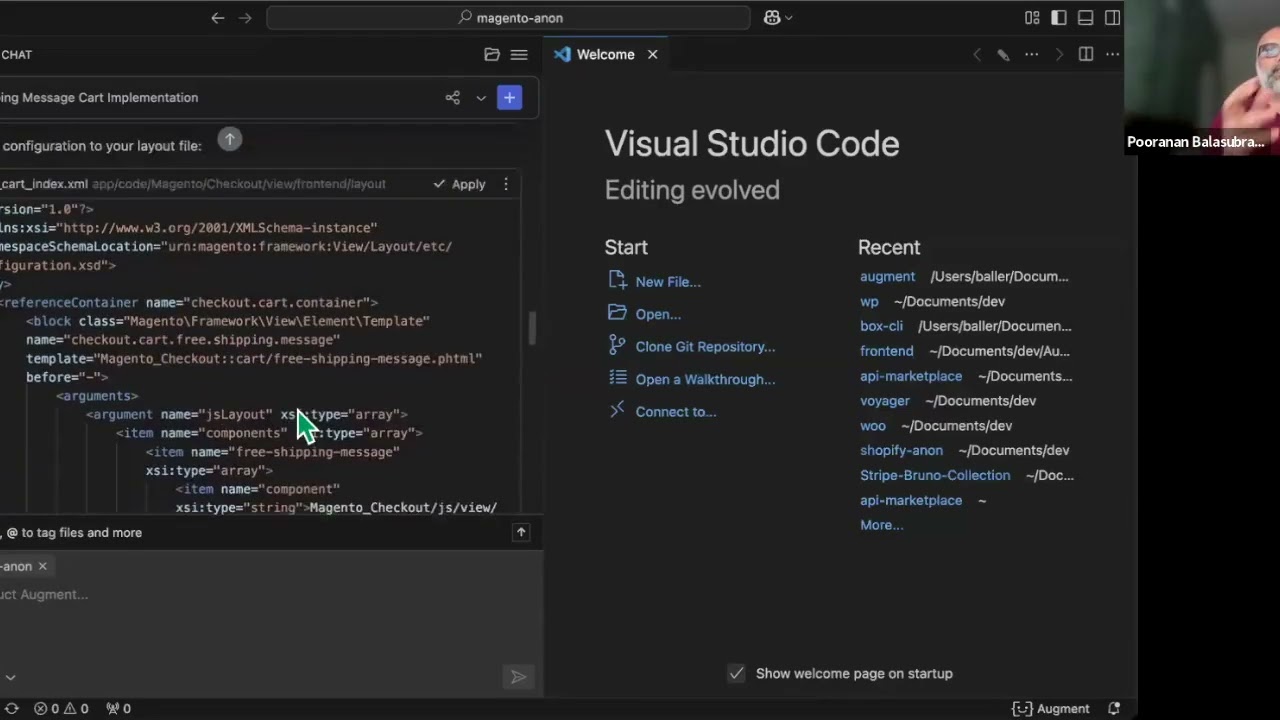Go back with the navigation arrow
1280x720 pixels.
pyautogui.click(x=218, y=18)
